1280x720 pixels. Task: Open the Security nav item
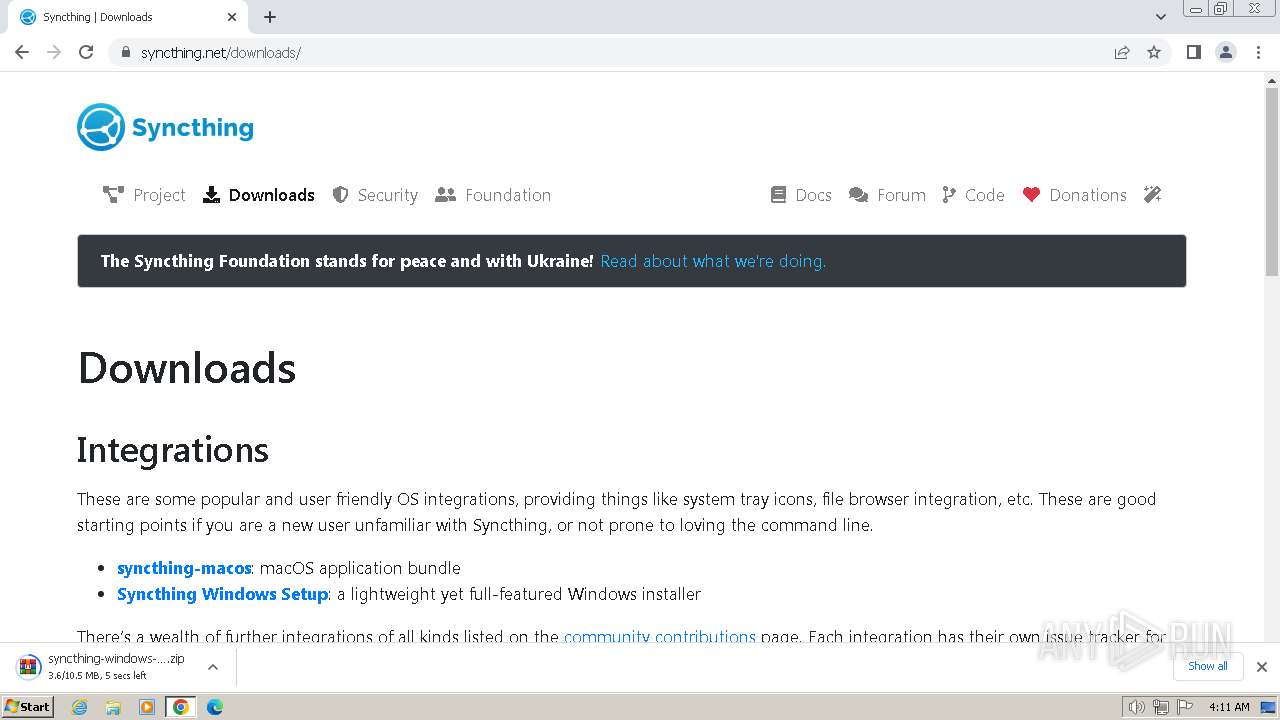point(375,195)
